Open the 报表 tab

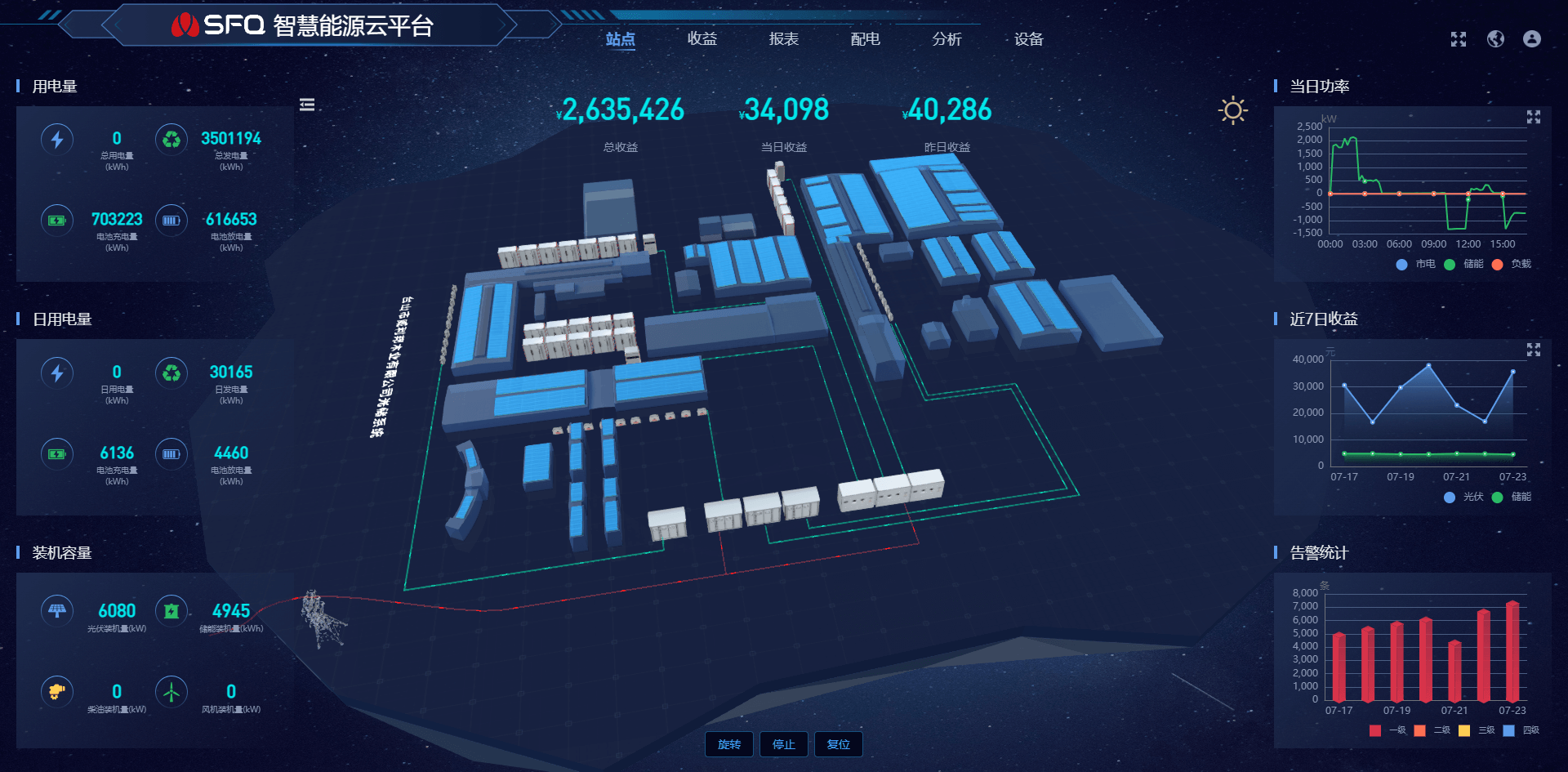point(783,38)
